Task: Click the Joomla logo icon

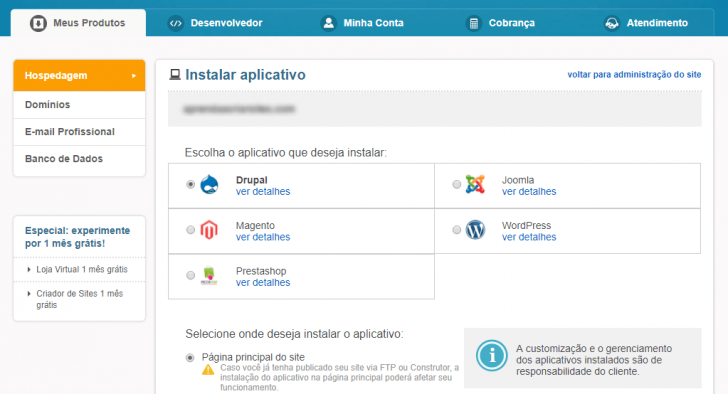Action: [475, 184]
